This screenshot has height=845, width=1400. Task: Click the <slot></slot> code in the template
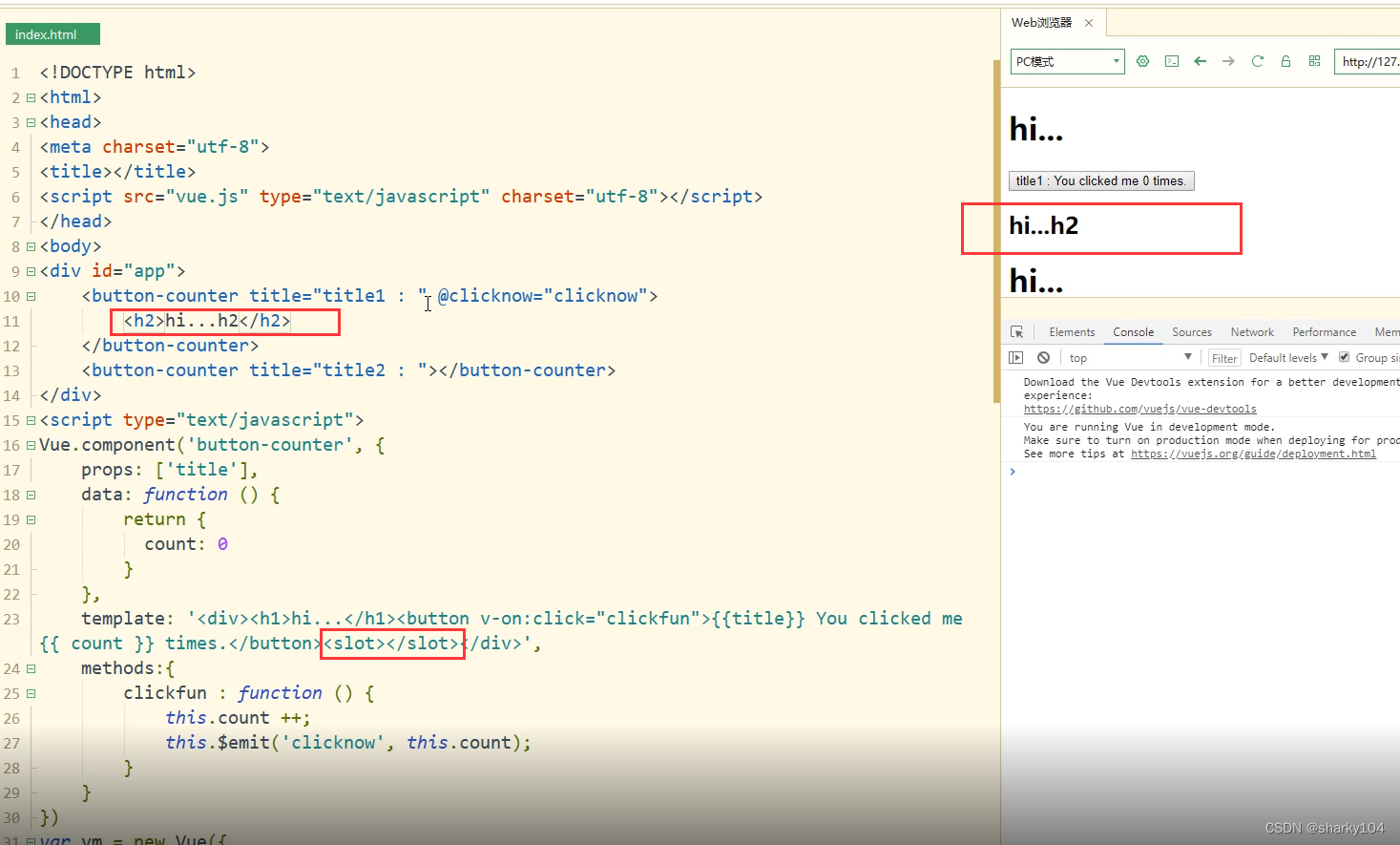point(391,644)
